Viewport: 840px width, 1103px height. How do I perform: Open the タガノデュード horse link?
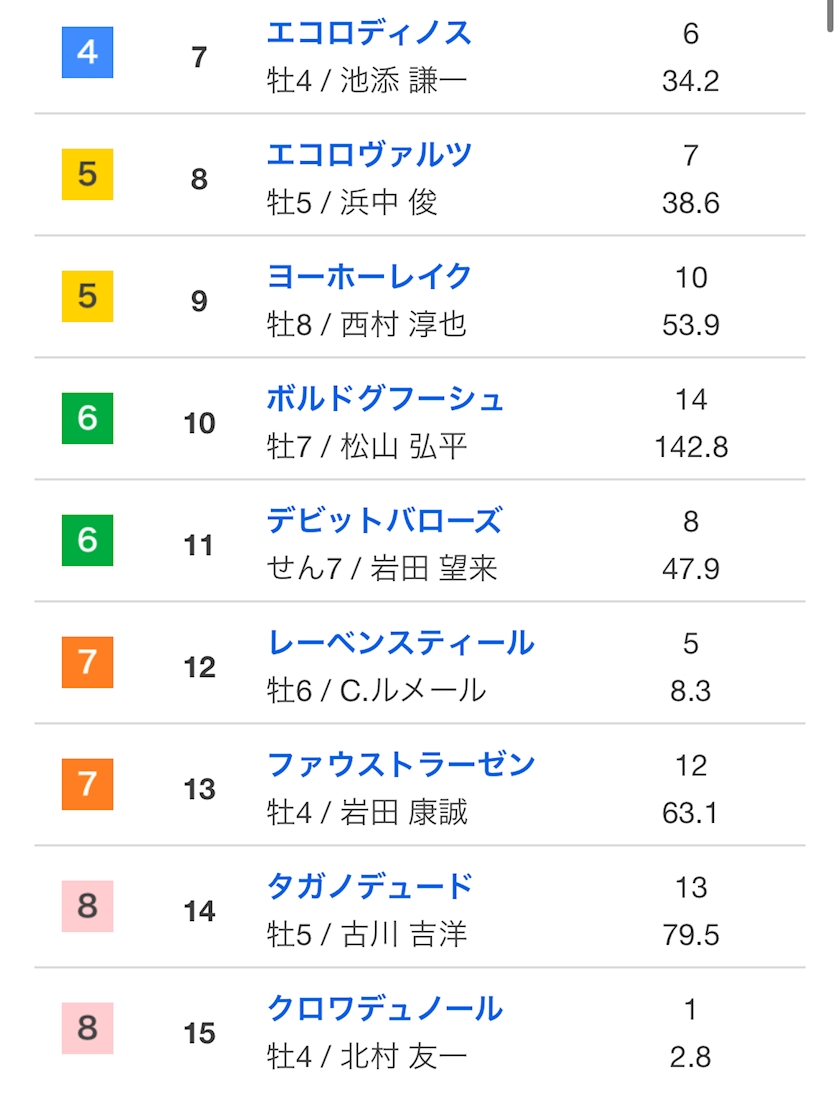coord(369,887)
